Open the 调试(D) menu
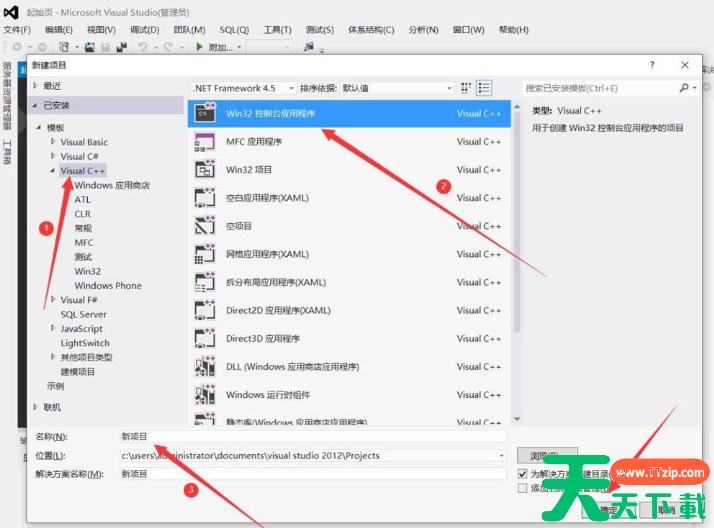 click(x=144, y=30)
